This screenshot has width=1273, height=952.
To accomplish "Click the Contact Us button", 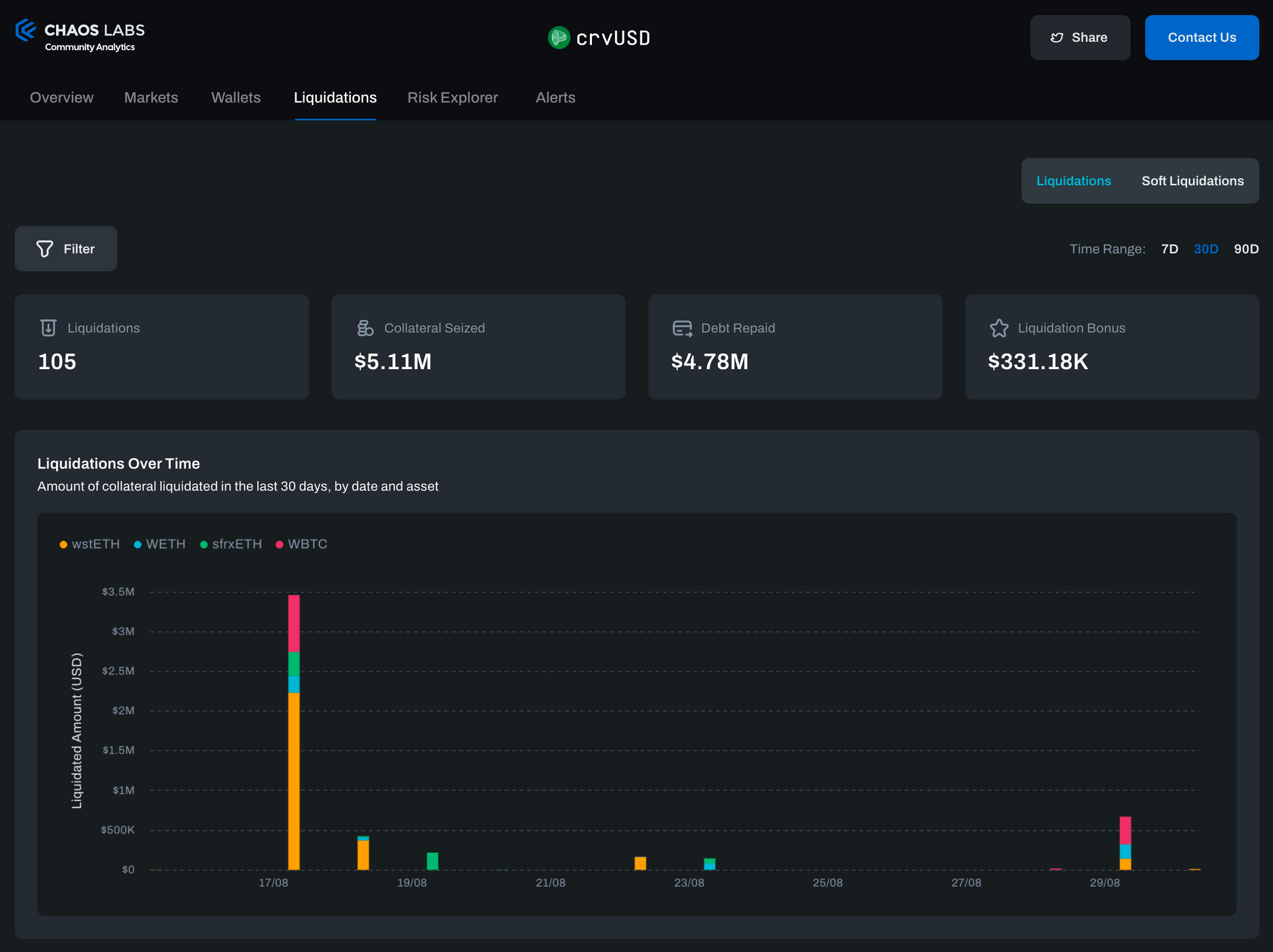I will (x=1202, y=38).
